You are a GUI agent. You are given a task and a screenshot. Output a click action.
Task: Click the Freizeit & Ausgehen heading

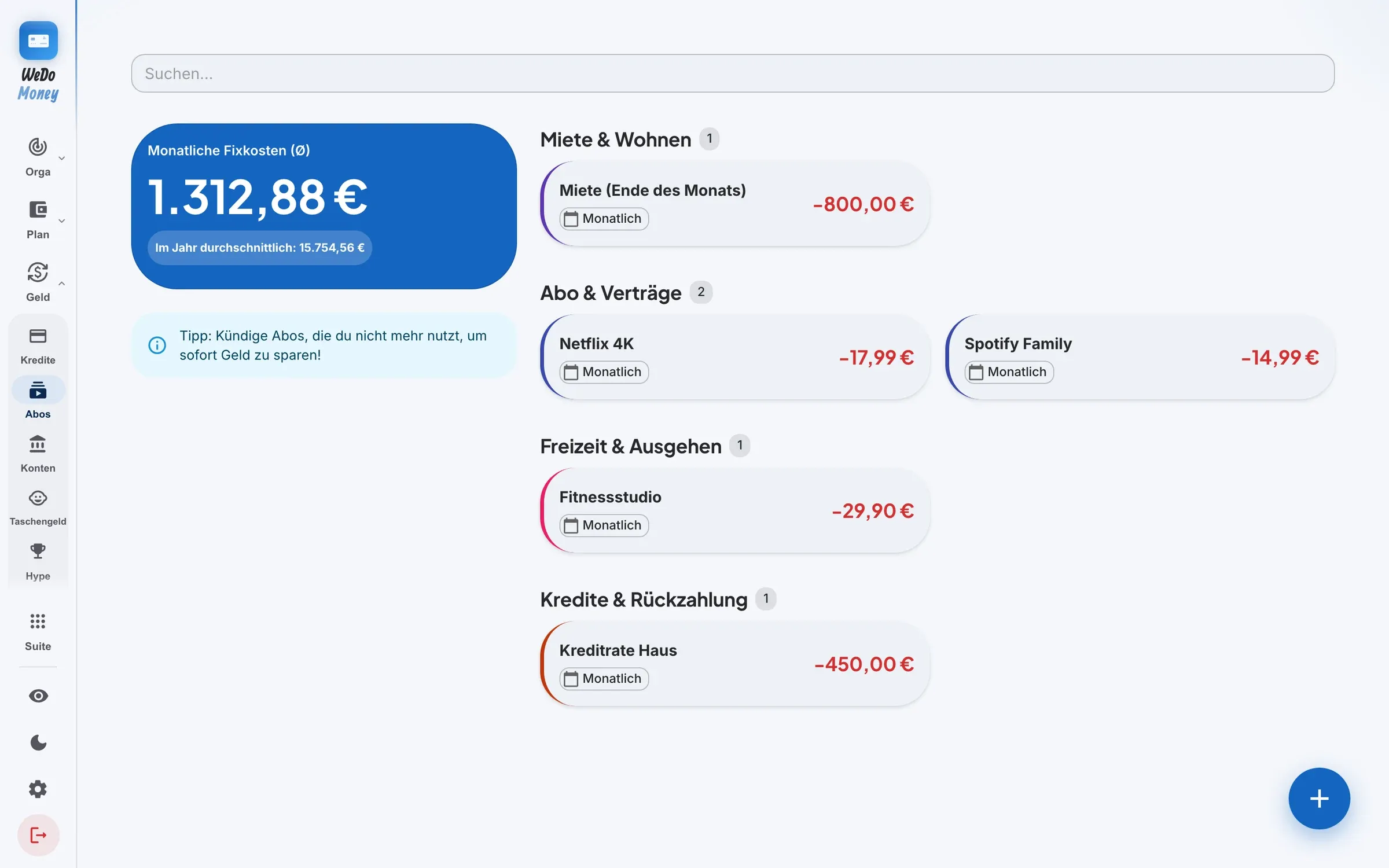[631, 446]
